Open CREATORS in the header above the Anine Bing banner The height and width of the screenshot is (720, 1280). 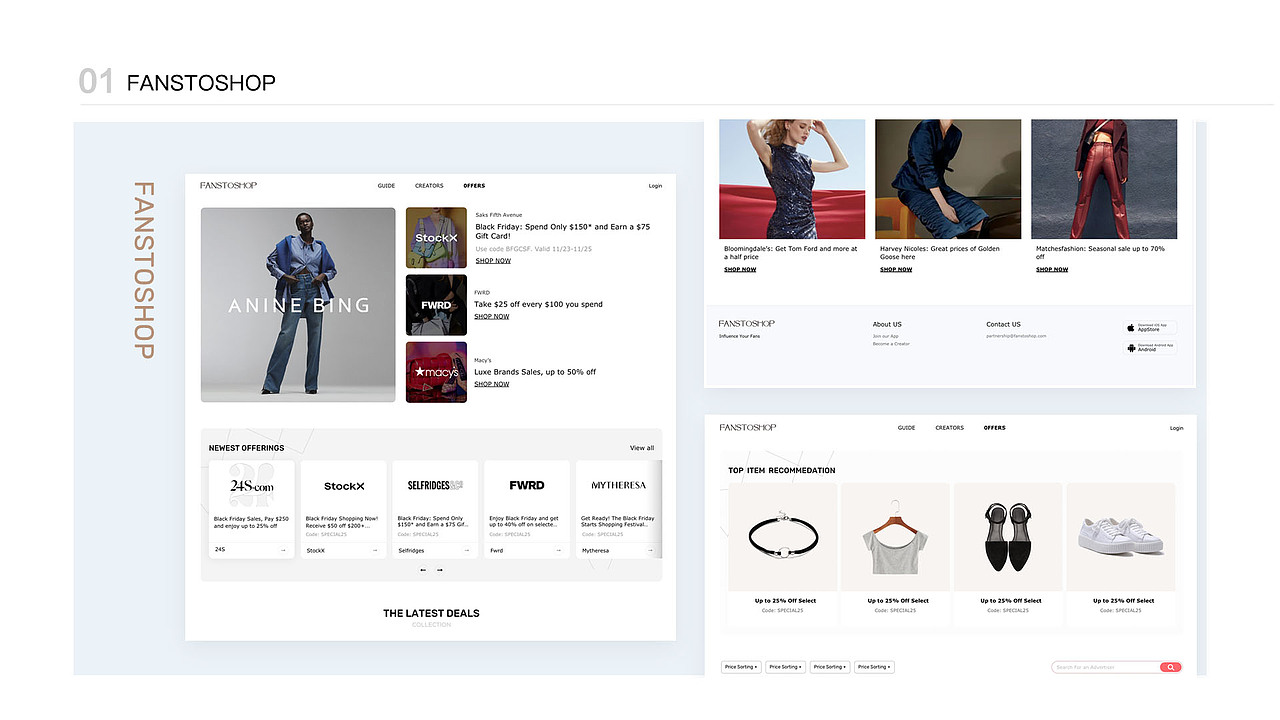[429, 186]
